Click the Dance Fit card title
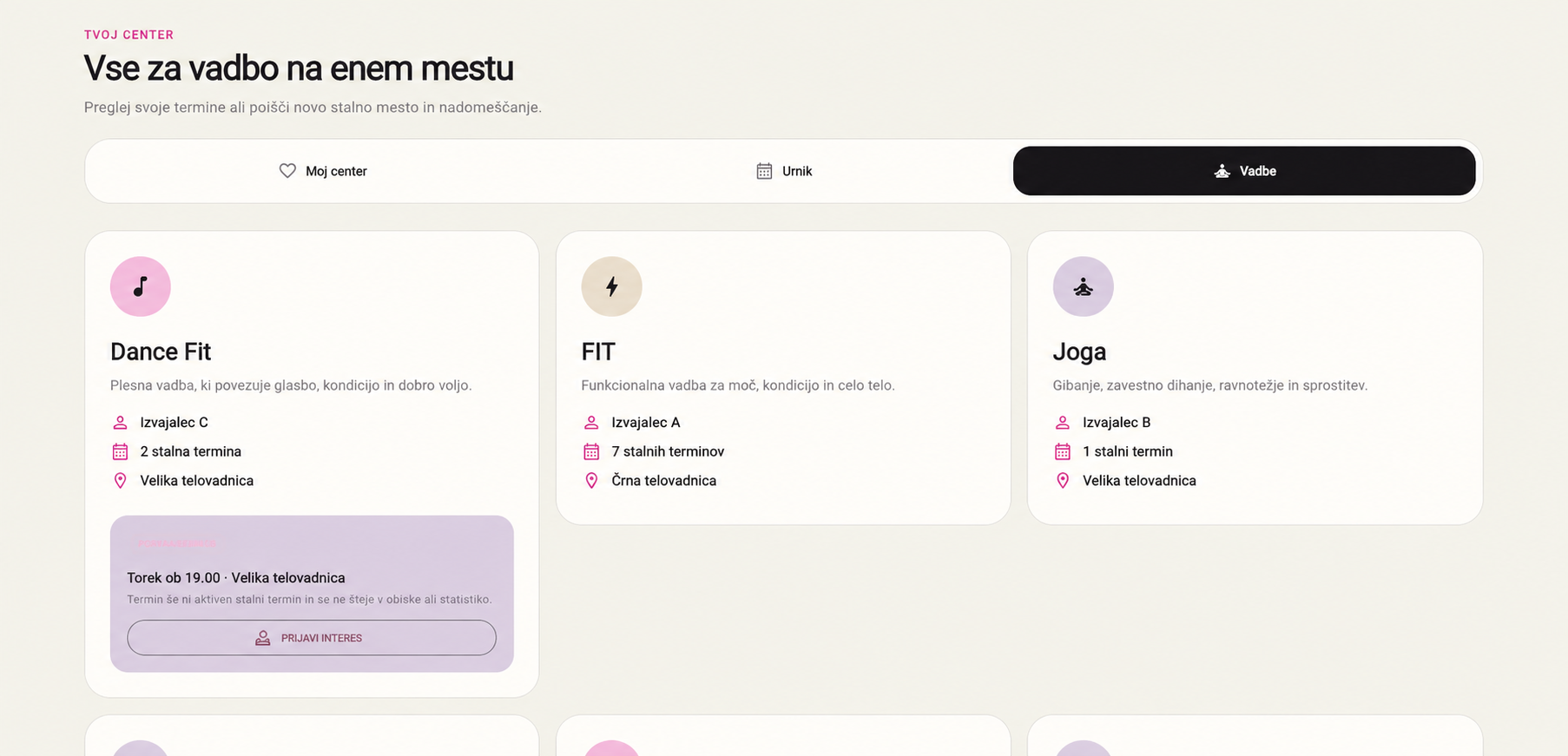 pos(161,352)
